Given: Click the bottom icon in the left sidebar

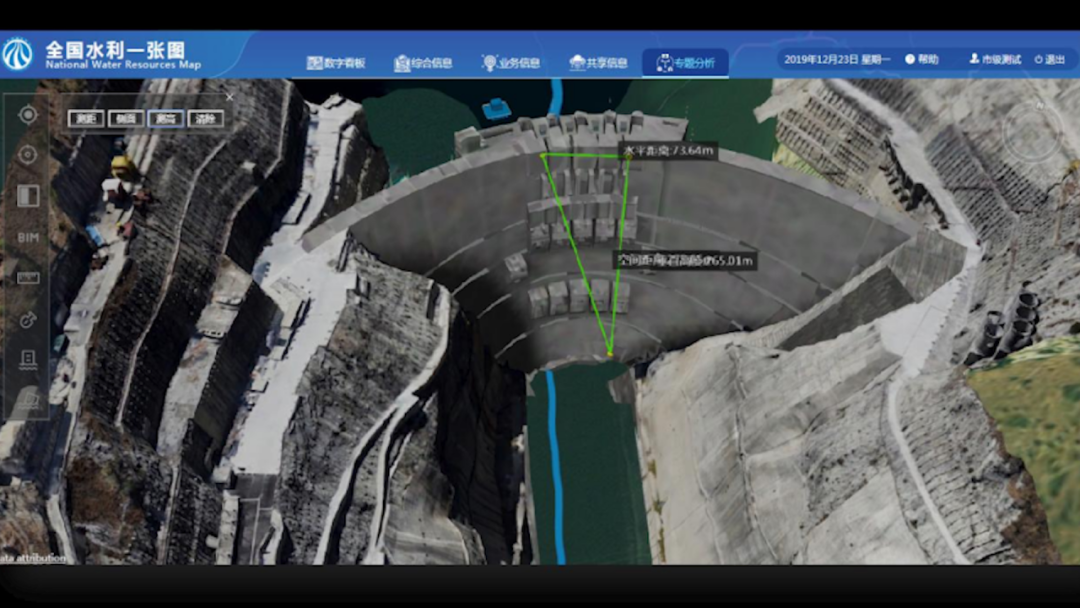Looking at the screenshot, I should click(28, 399).
